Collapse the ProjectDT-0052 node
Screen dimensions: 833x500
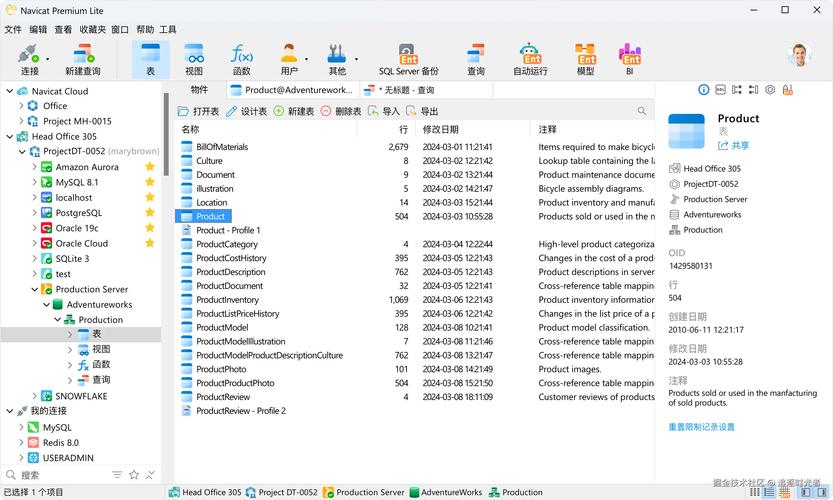(x=22, y=151)
